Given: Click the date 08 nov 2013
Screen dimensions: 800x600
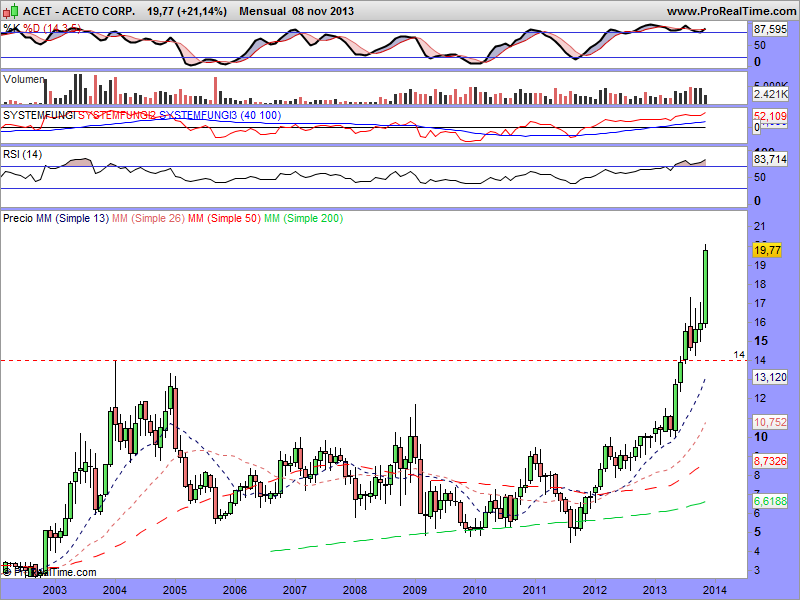Looking at the screenshot, I should [x=323, y=11].
